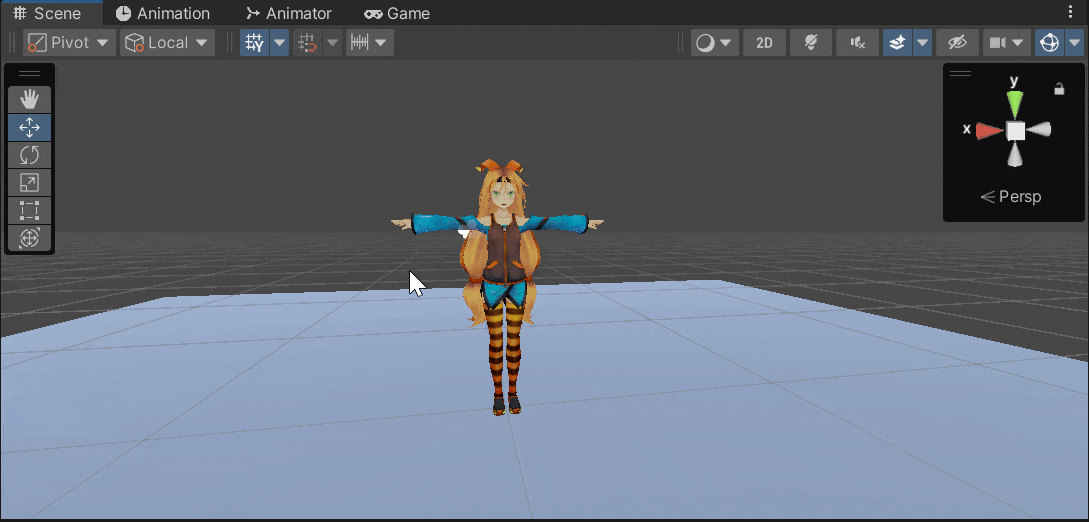Toggle gizmos globe icon

(x=1047, y=42)
